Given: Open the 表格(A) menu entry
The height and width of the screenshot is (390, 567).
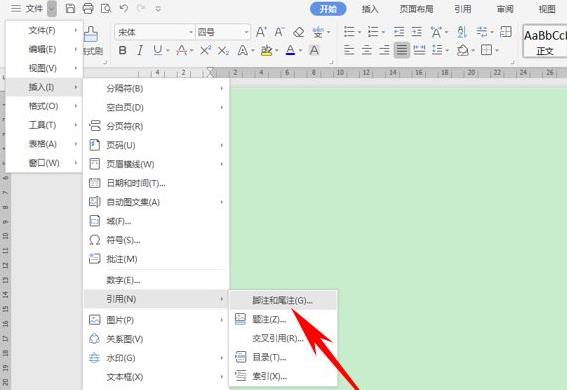Looking at the screenshot, I should point(44,144).
